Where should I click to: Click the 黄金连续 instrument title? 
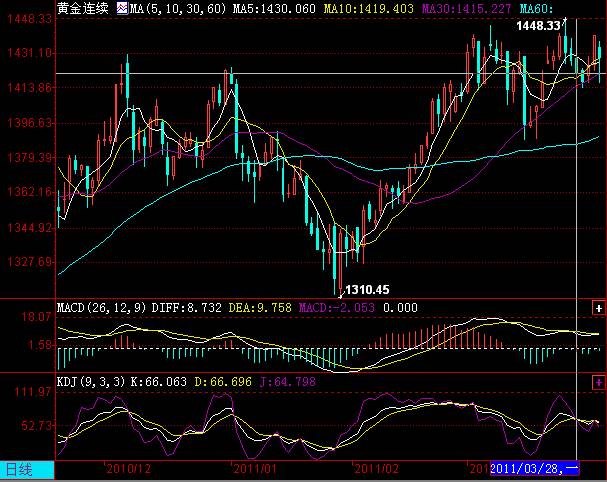pos(83,8)
